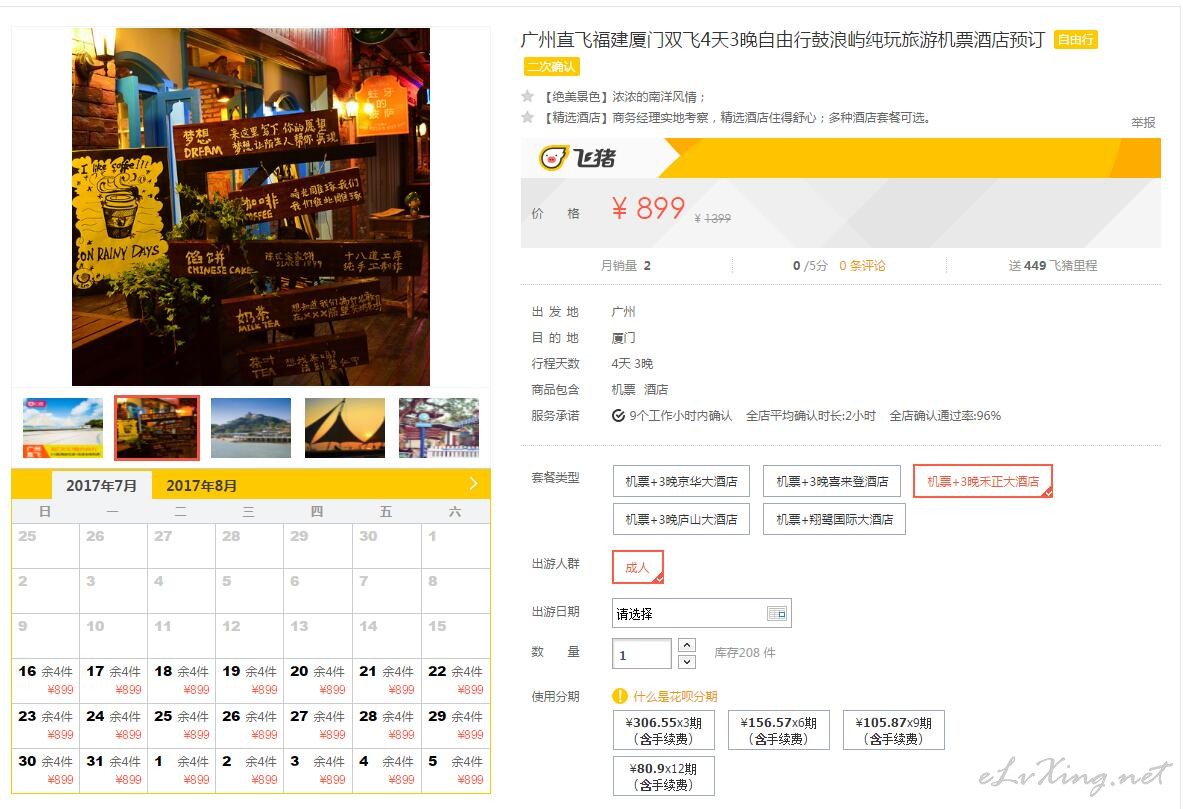This screenshot has width=1183, height=809.
Task: Decrease quantity with the down arrow
Action: [x=687, y=662]
